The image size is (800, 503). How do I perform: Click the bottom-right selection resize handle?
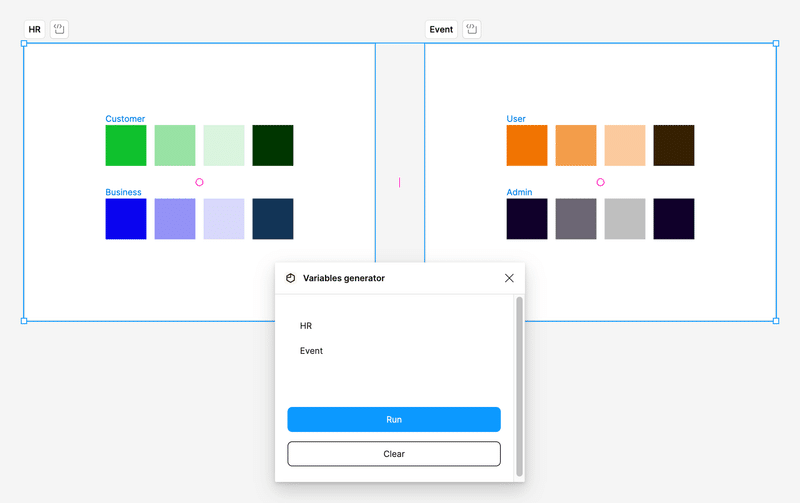776,321
